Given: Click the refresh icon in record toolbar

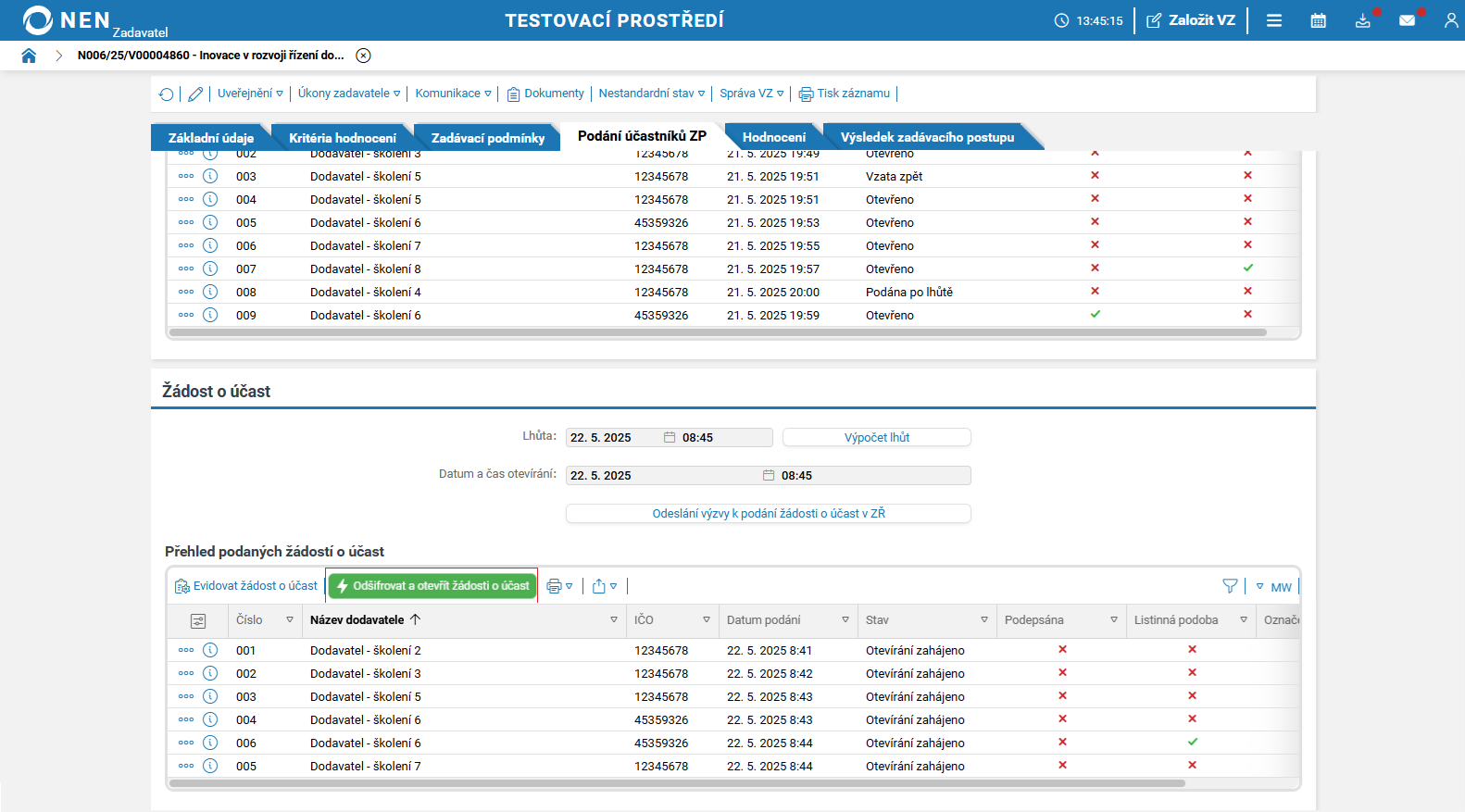Looking at the screenshot, I should click(166, 94).
